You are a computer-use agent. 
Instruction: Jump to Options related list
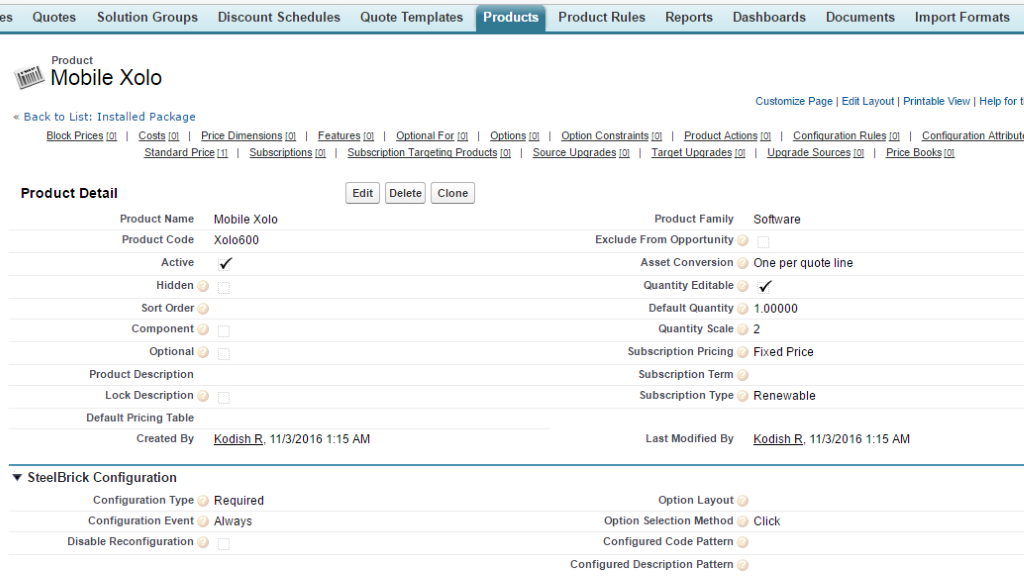[x=515, y=136]
